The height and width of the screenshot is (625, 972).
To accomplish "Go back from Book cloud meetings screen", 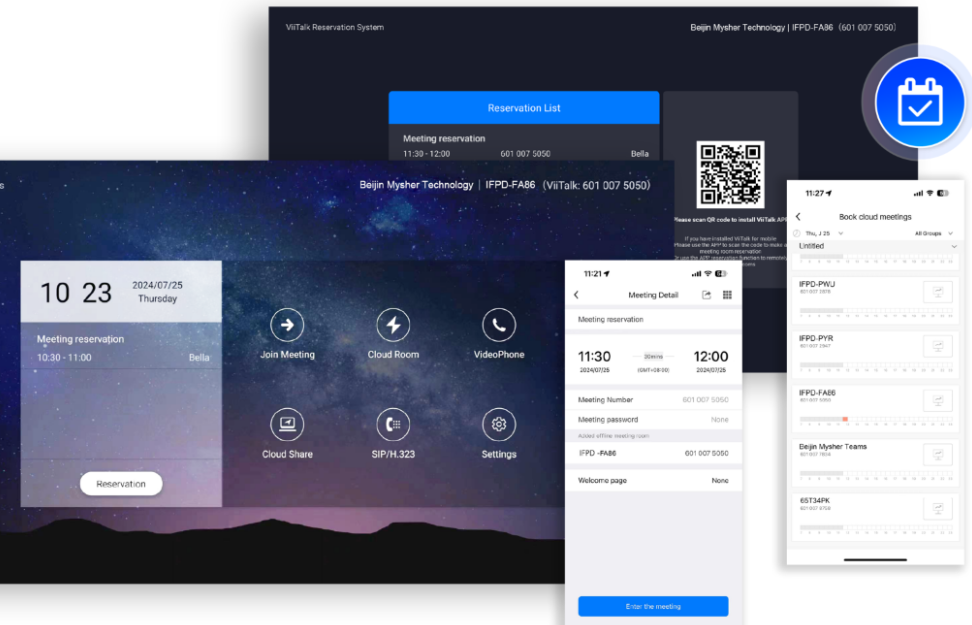I will click(x=797, y=217).
